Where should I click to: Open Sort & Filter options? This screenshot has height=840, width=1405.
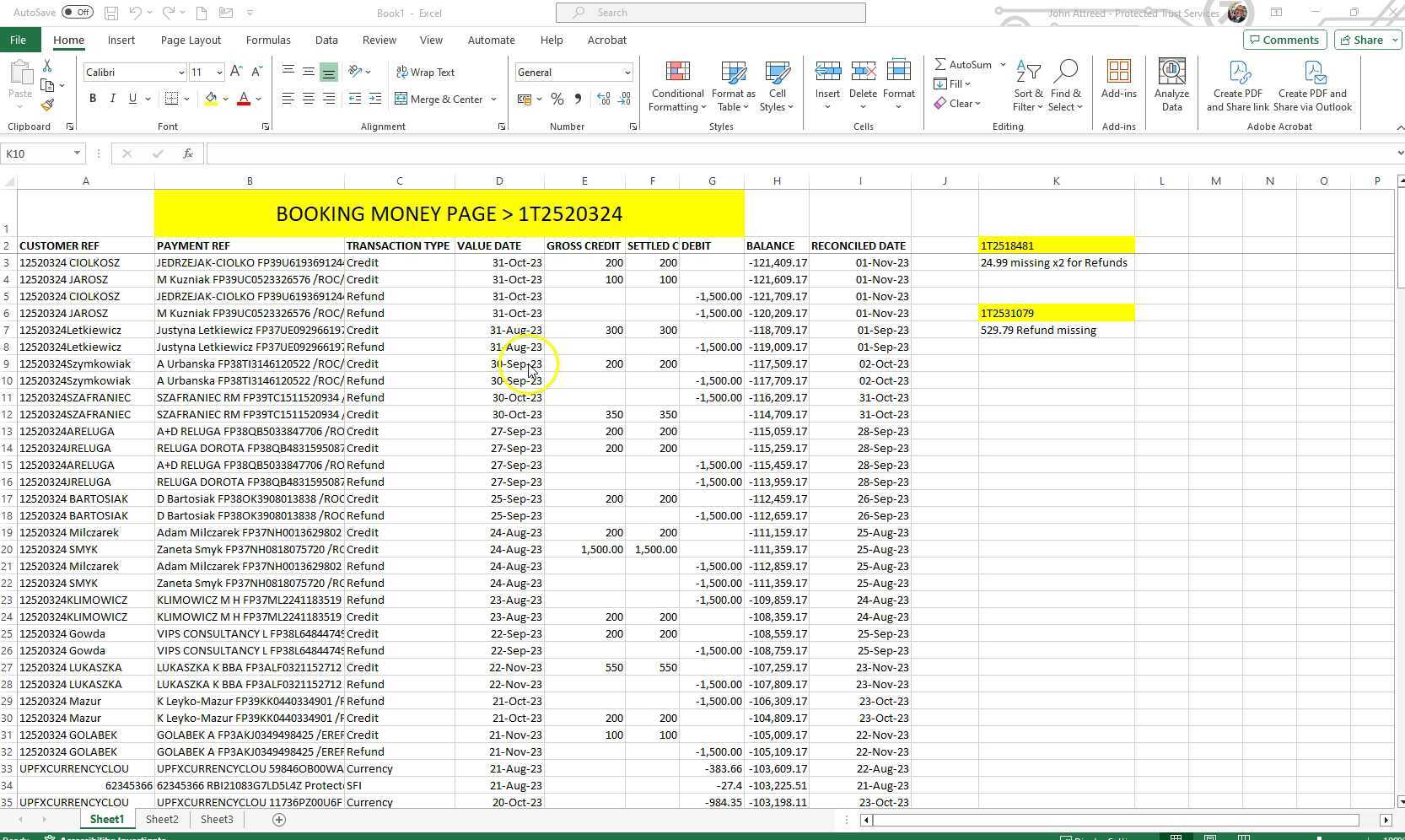coord(1027,84)
